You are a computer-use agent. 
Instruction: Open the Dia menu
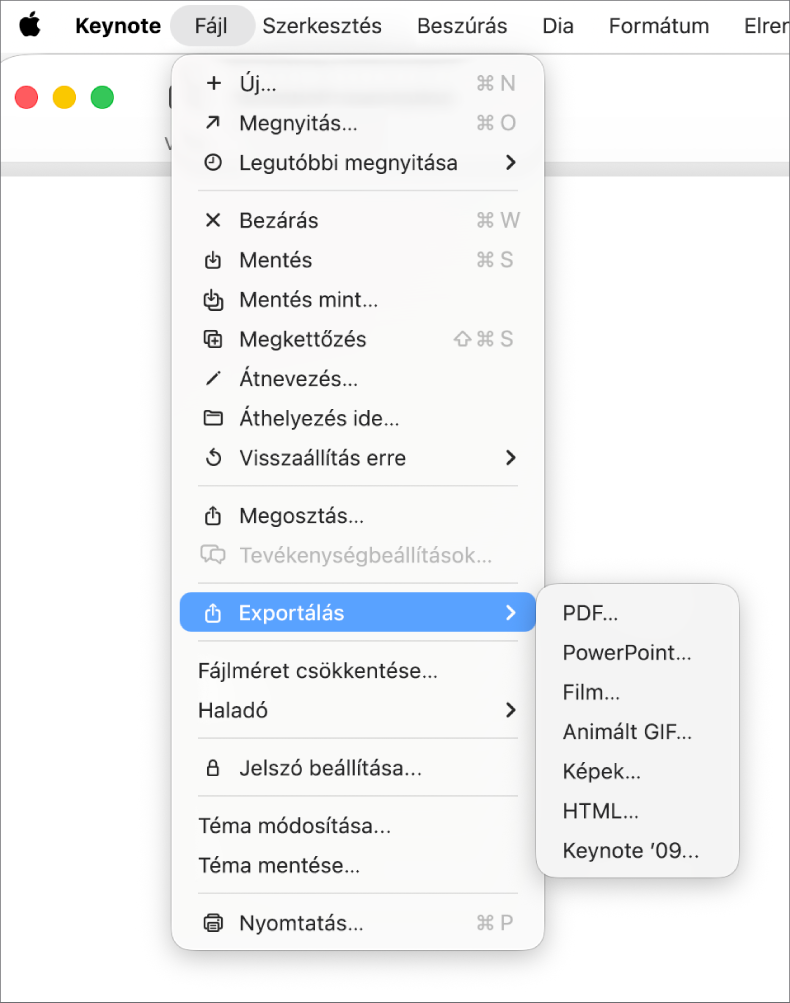pos(558,26)
